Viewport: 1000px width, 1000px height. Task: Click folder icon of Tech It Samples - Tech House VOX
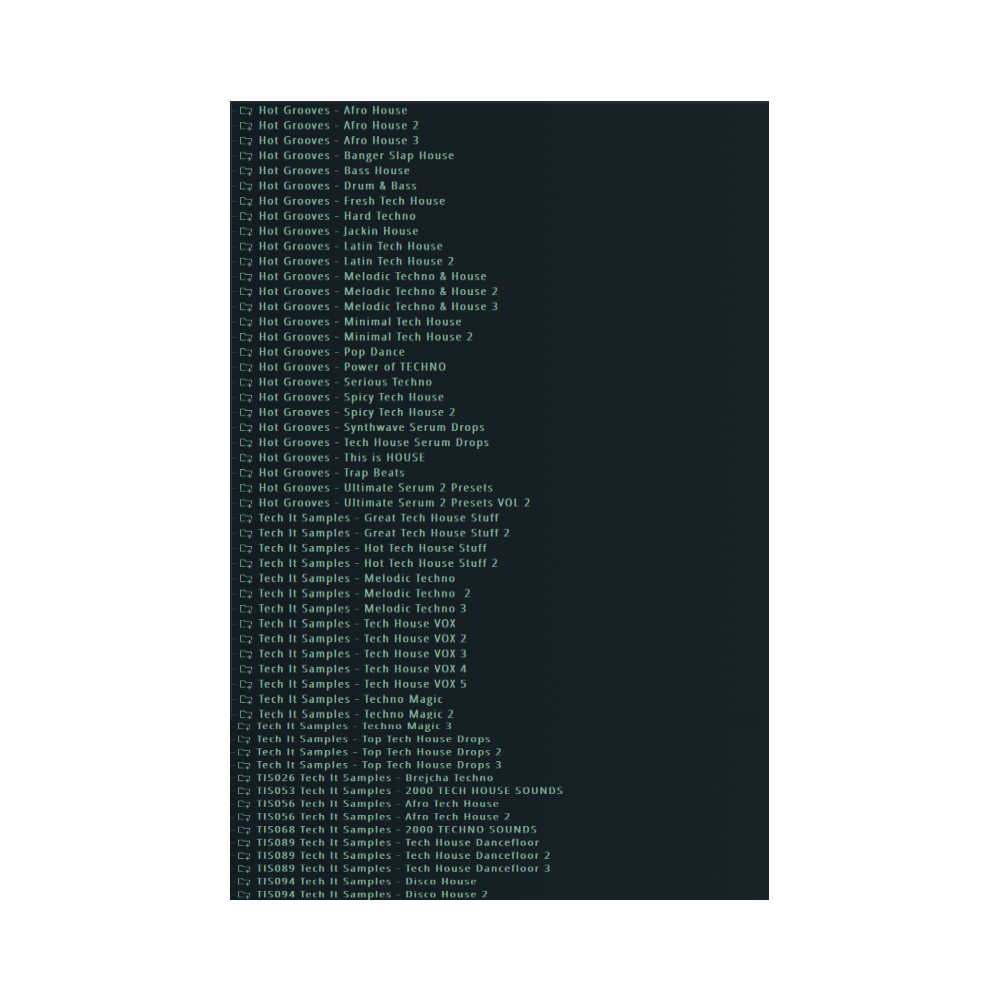[245, 624]
